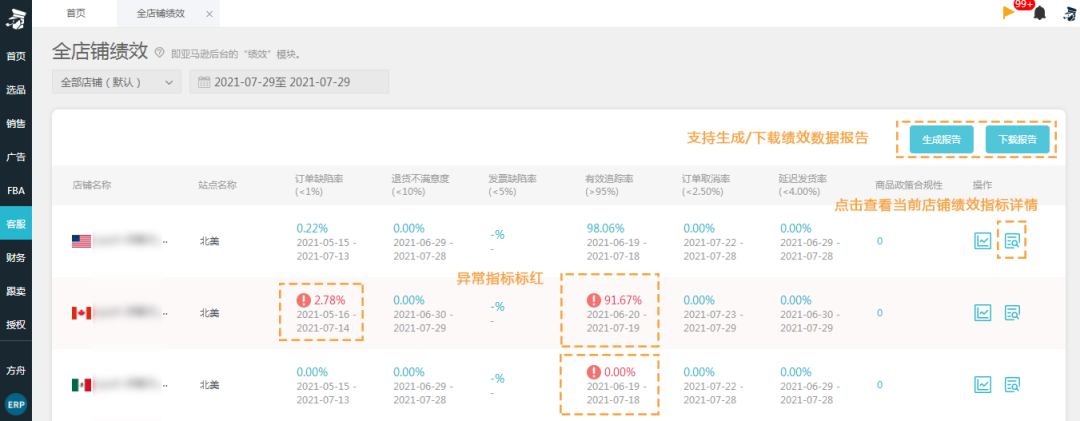Click the red warning icon beside 2.78%

coord(304,300)
